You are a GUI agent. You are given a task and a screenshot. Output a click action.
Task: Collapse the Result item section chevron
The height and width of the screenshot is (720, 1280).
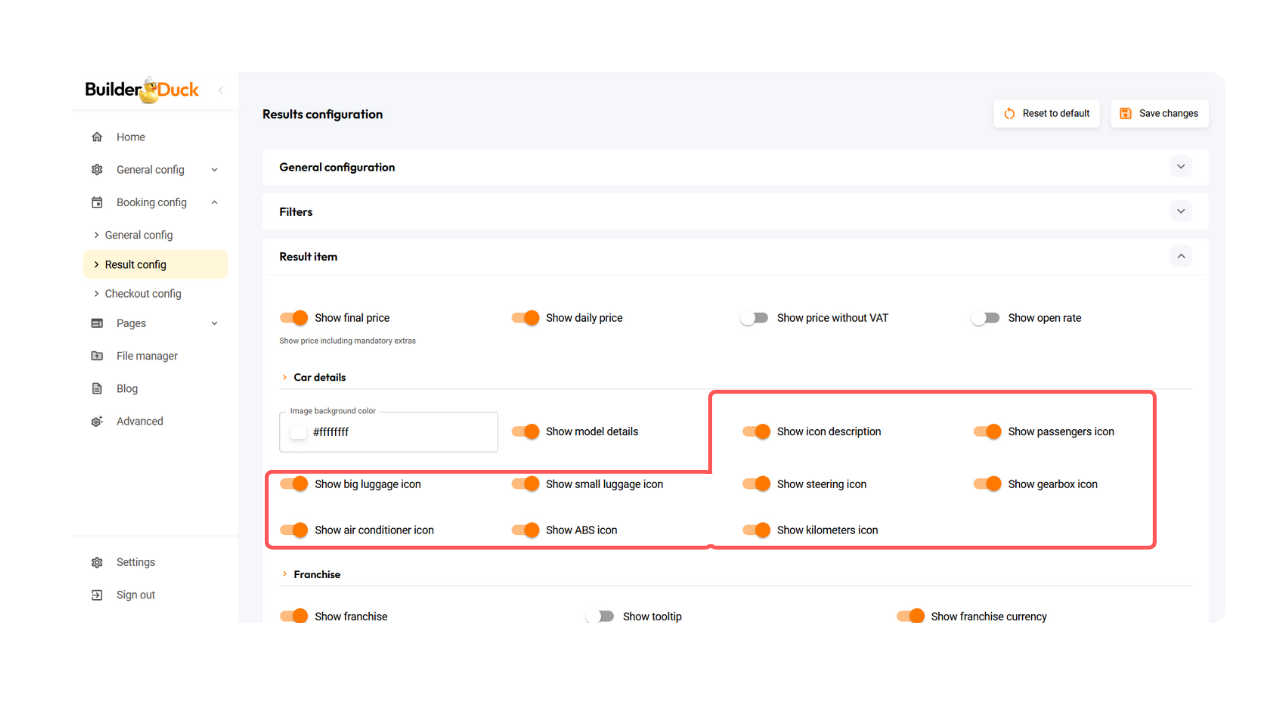click(1181, 256)
